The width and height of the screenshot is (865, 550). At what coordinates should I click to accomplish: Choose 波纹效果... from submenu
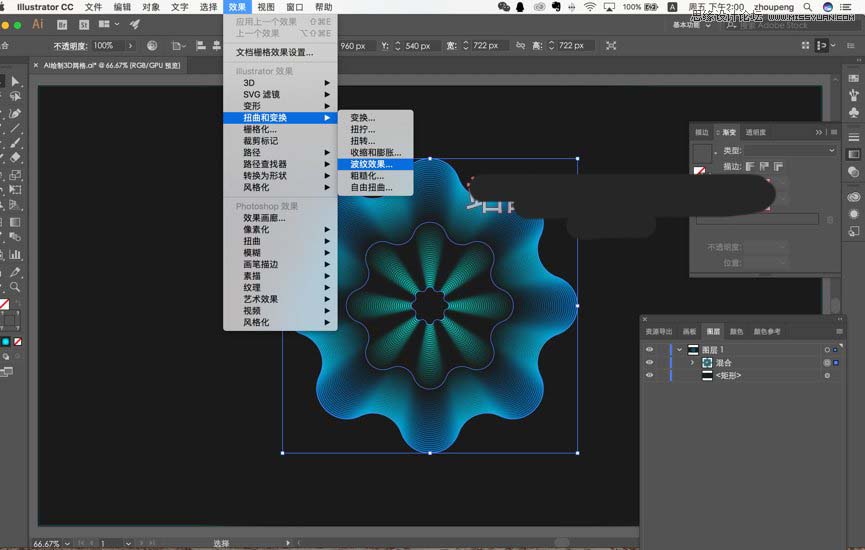coord(375,164)
